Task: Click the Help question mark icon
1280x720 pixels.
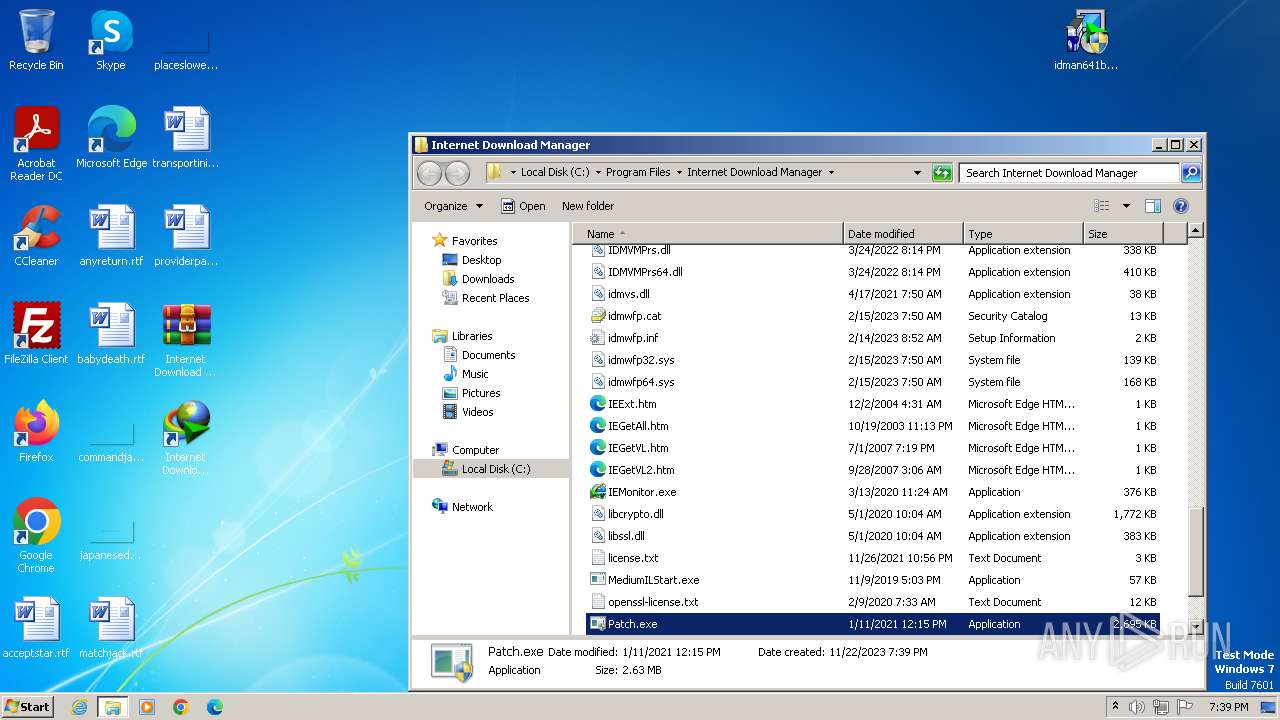Action: tap(1180, 206)
